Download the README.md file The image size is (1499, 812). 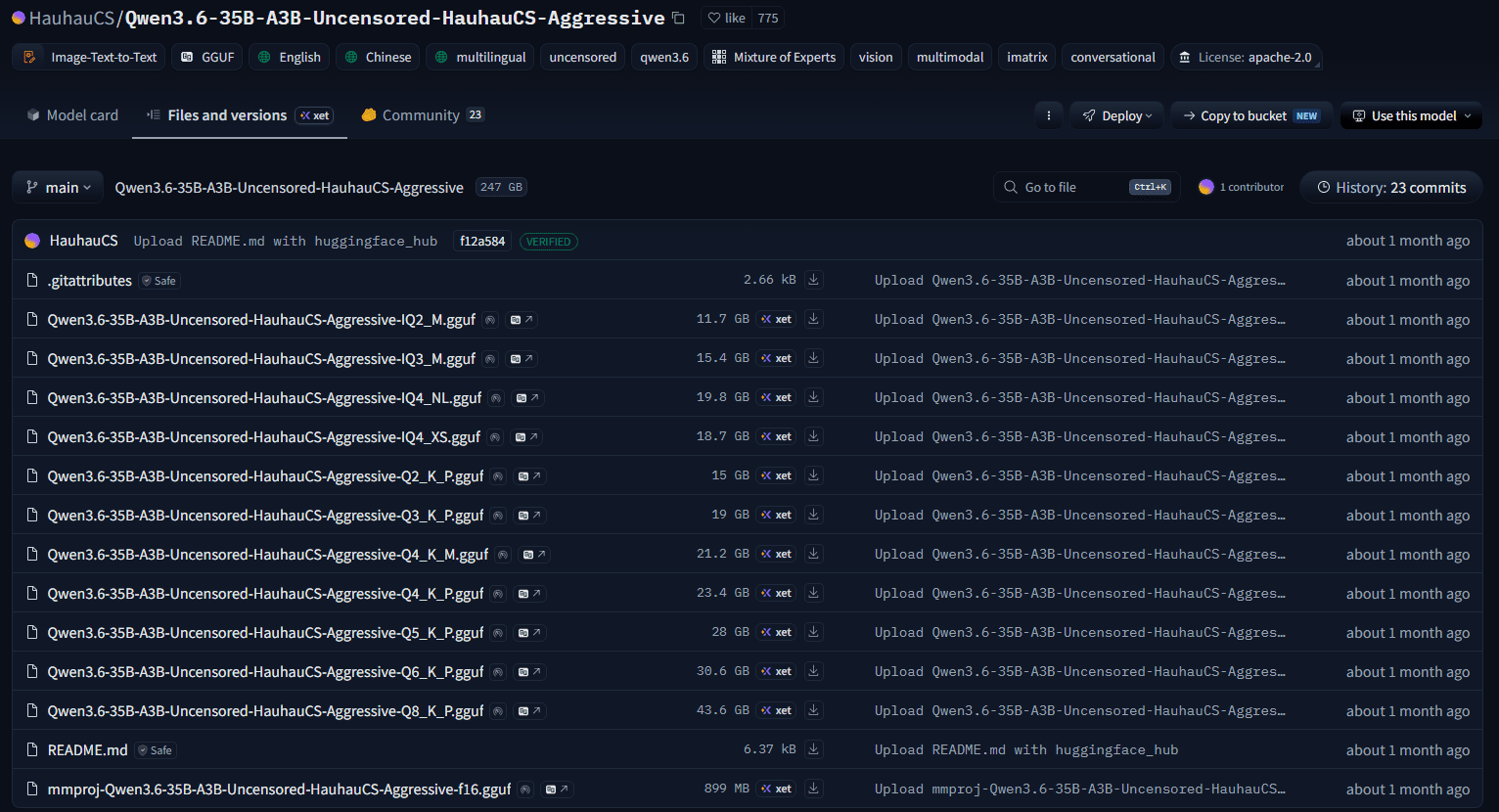pyautogui.click(x=814, y=749)
